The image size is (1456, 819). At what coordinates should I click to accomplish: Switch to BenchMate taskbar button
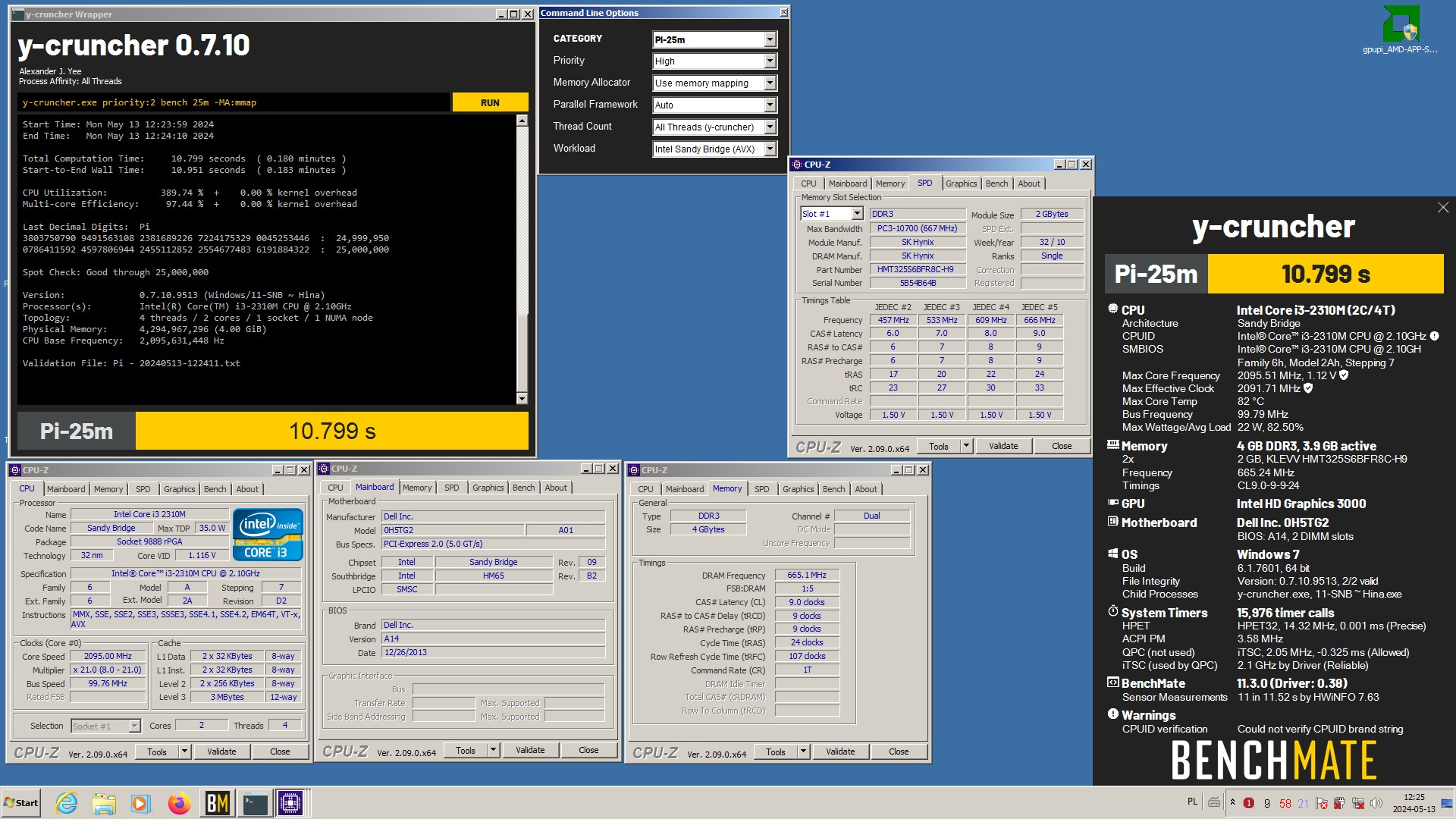218,803
